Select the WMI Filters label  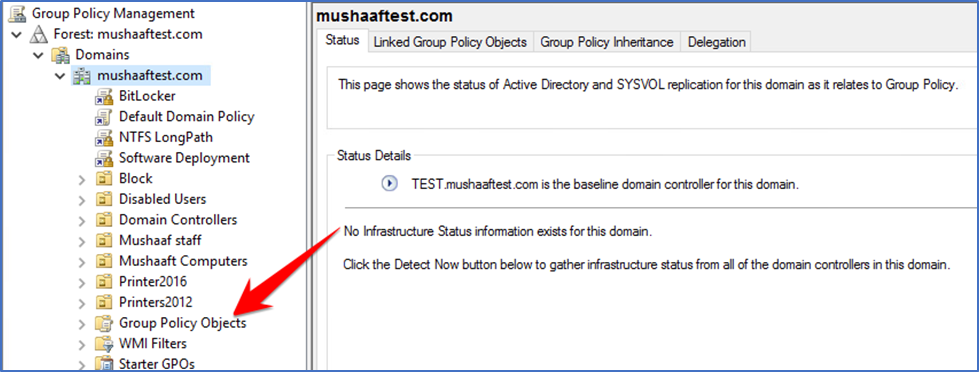pyautogui.click(x=152, y=343)
